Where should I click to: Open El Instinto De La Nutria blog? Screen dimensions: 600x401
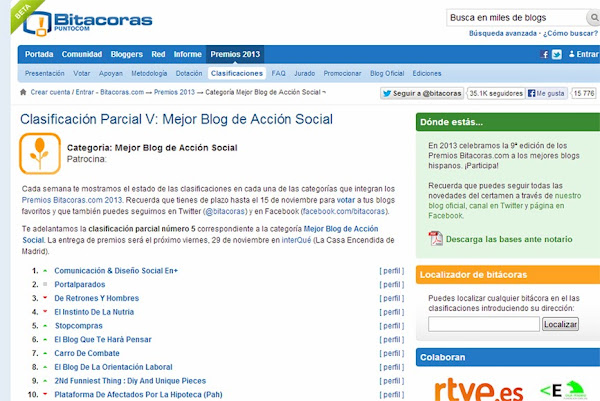pyautogui.click(x=94, y=312)
